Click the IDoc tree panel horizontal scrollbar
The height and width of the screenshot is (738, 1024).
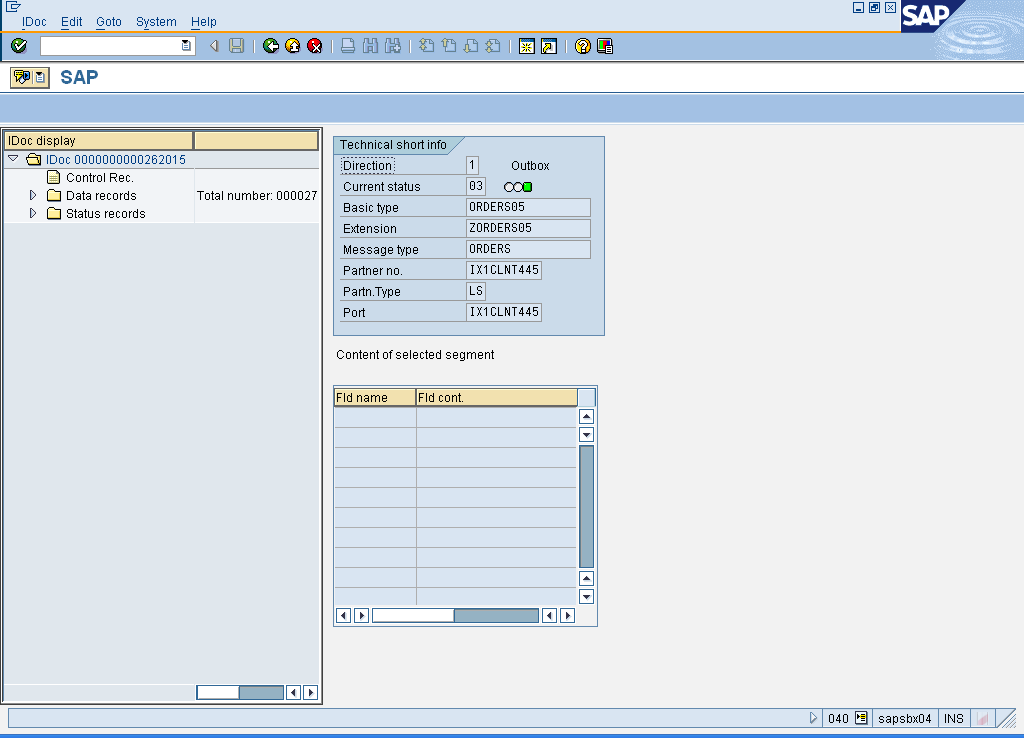[240, 692]
